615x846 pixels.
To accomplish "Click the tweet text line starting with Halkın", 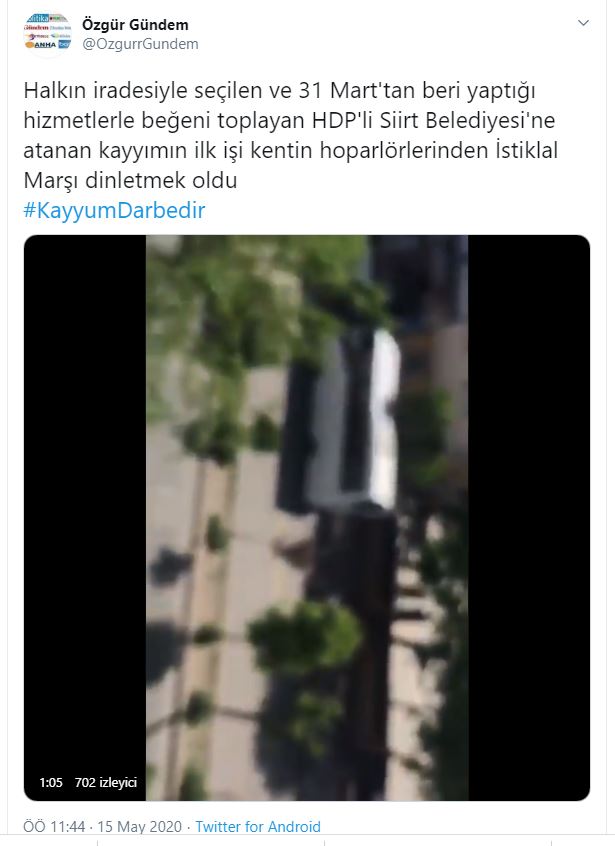I will click(x=279, y=91).
